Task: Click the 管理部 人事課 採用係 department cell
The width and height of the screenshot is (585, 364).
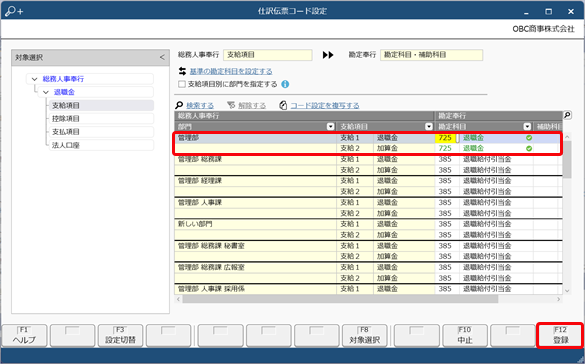Action: coord(256,289)
